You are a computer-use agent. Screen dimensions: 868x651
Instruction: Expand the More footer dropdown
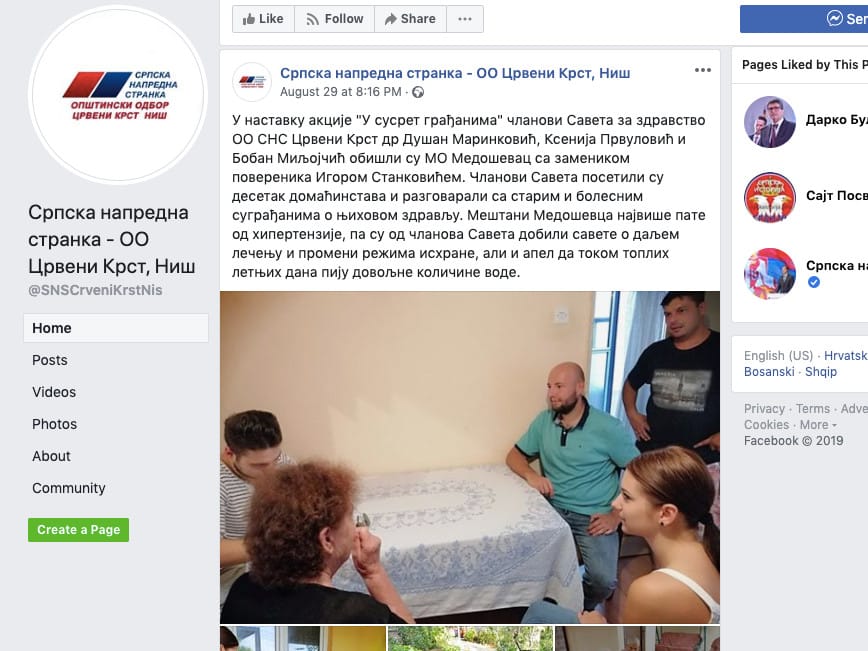[818, 425]
